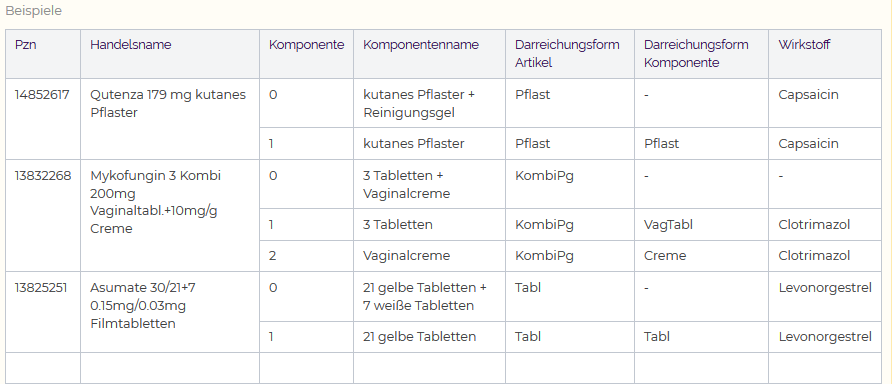Viewport: 893px width, 384px height.
Task: Click the Wirkstoff column header
Action: [825, 54]
